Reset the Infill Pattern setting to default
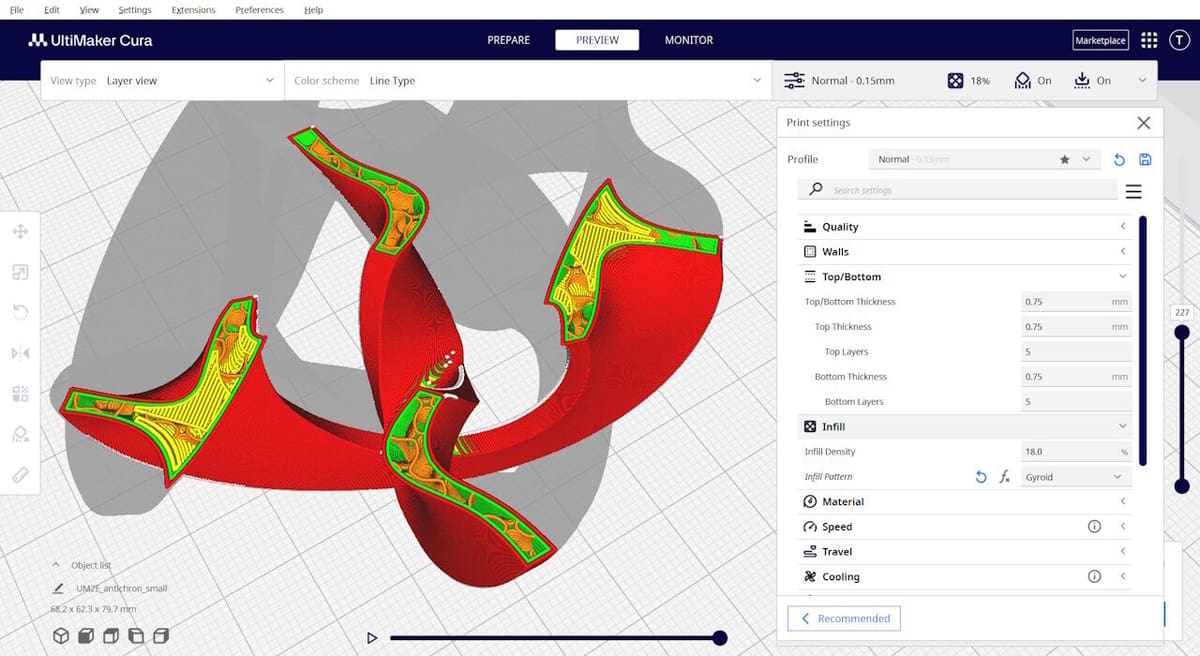The width and height of the screenshot is (1200, 656). coord(981,477)
